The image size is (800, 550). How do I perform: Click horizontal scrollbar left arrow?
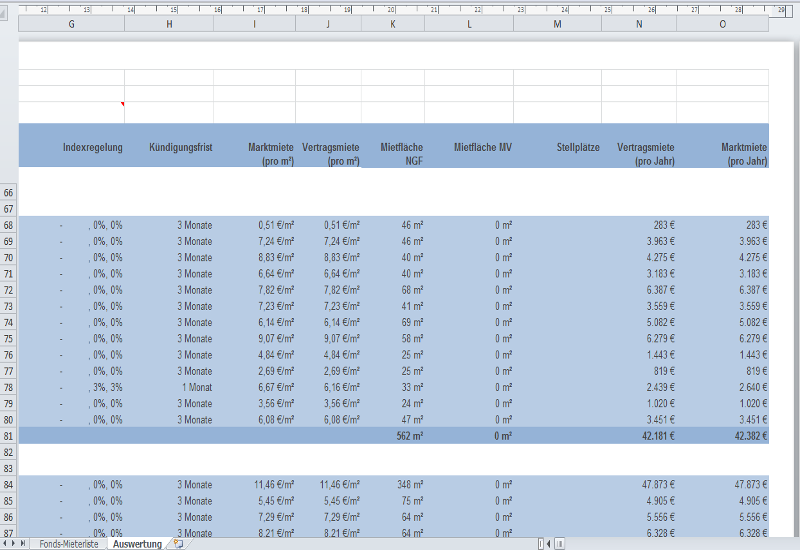[548, 544]
